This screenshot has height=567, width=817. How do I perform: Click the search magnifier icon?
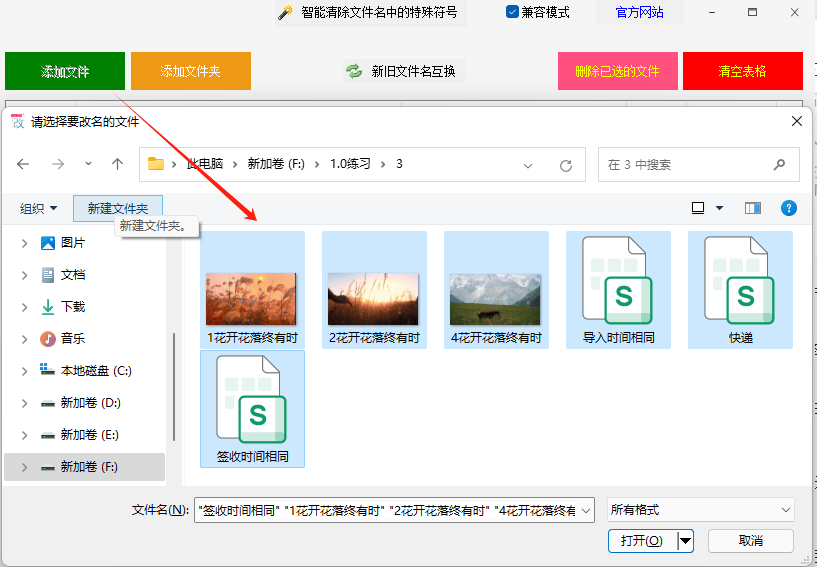pos(779,164)
